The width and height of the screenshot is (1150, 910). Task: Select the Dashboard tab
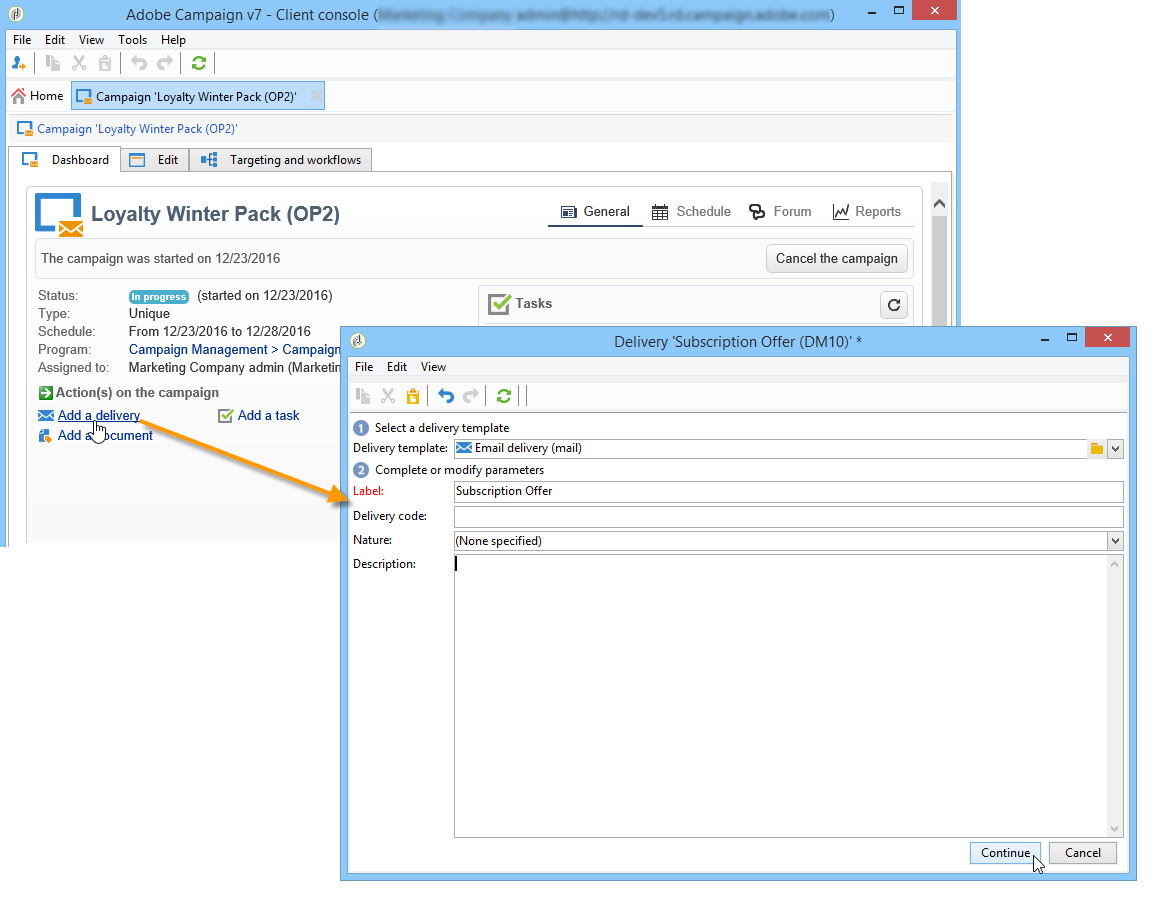click(x=65, y=160)
